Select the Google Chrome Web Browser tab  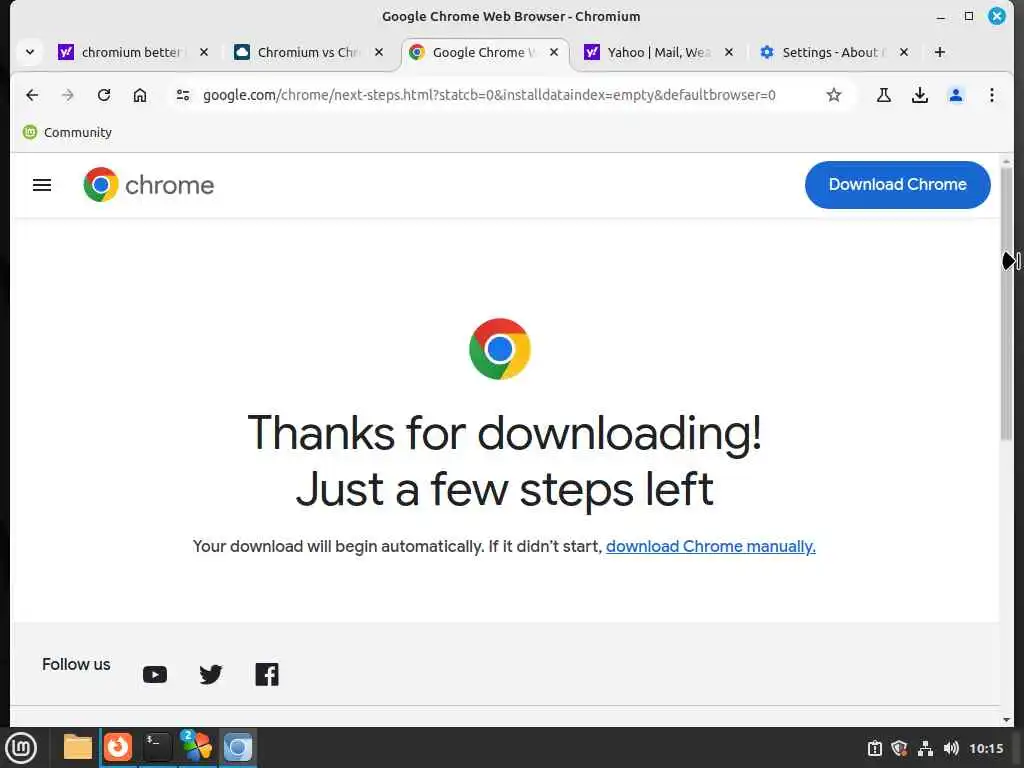pyautogui.click(x=483, y=52)
